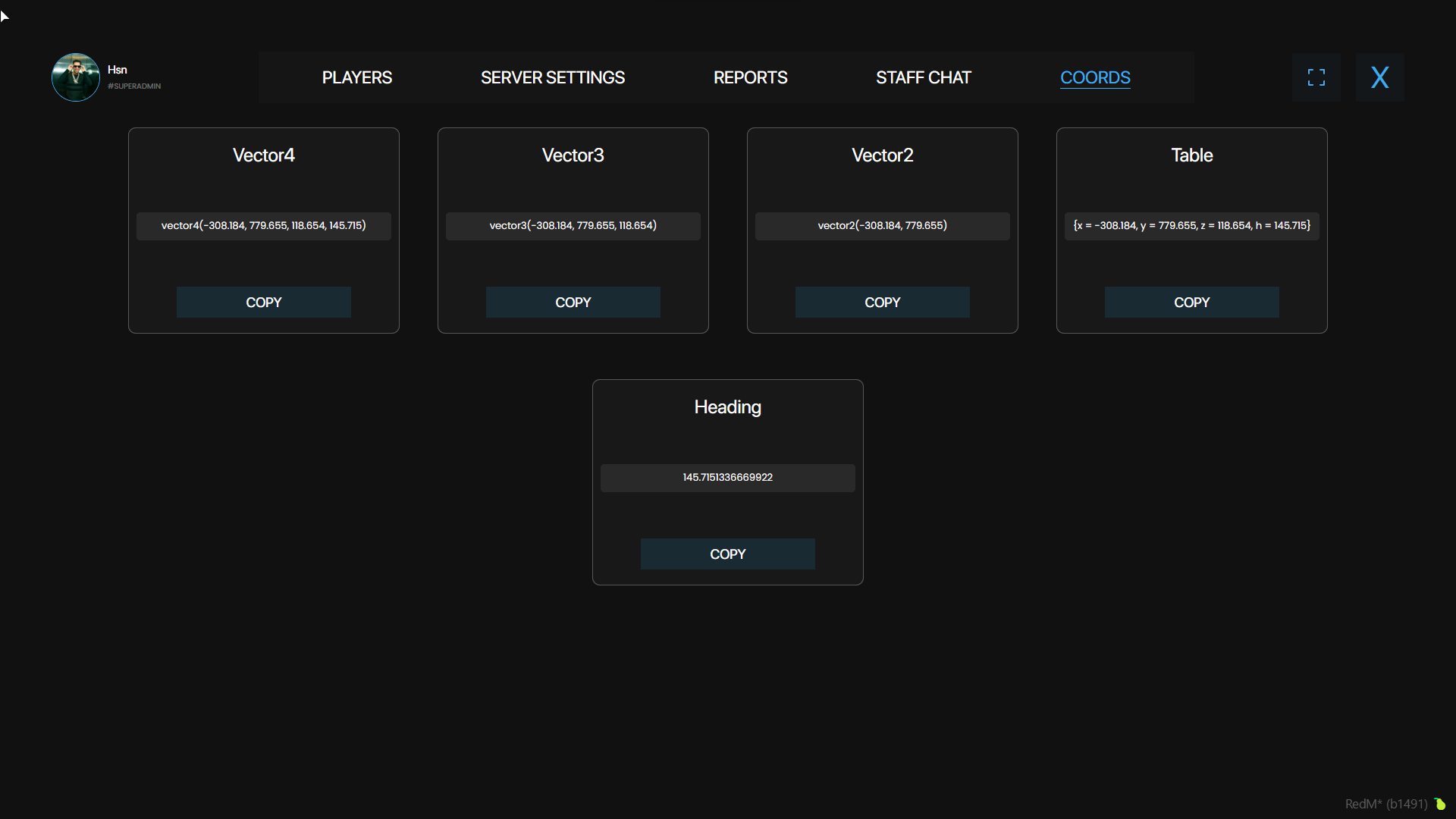The image size is (1456, 819).
Task: Copy the Heading value
Action: 727,554
